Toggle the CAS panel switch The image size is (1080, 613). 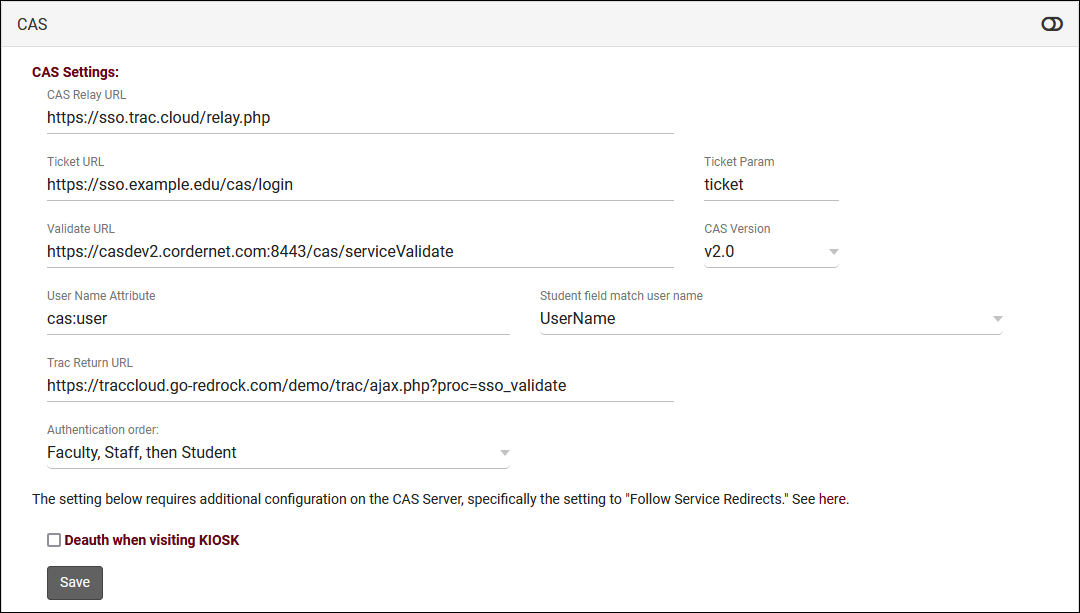(1051, 24)
